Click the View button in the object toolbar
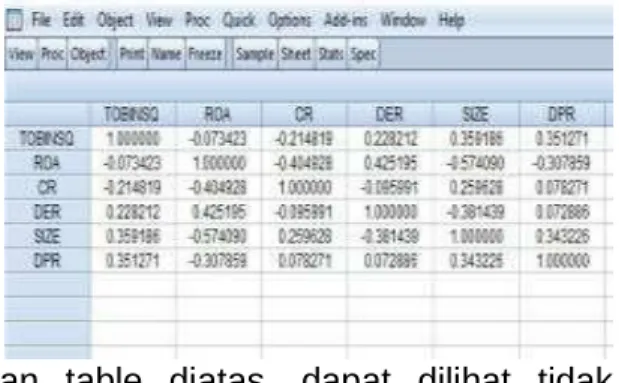This screenshot has width=619, height=383. click(21, 54)
